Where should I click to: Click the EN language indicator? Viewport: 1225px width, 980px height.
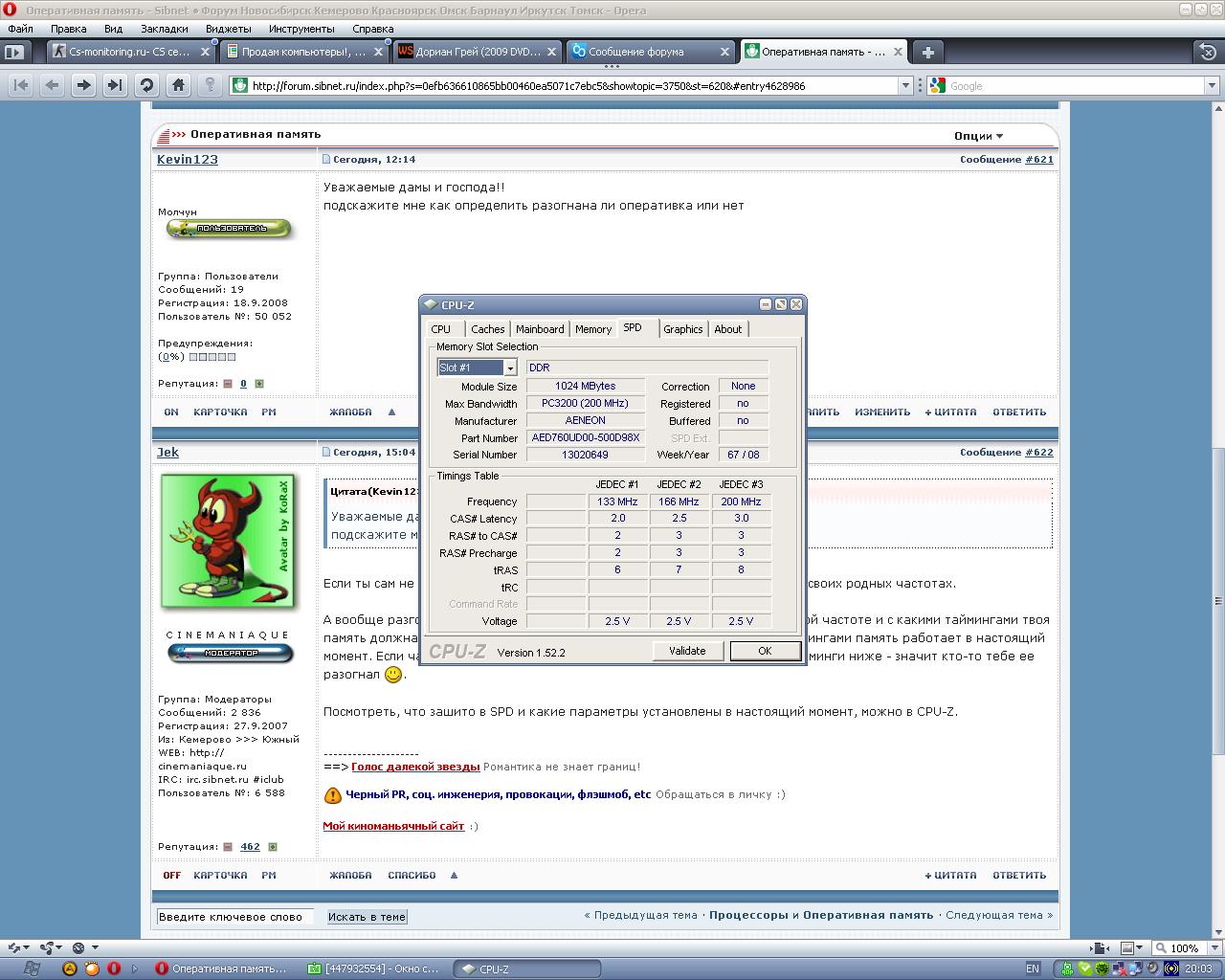(1032, 969)
